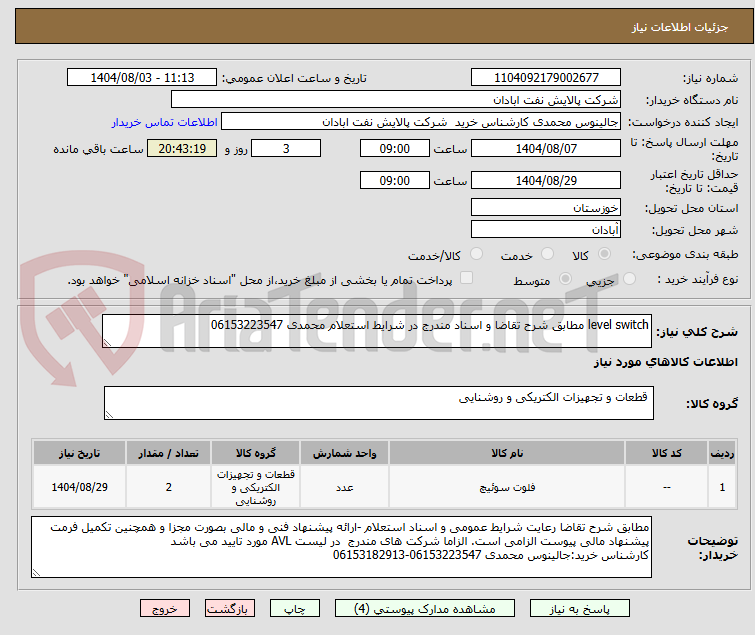Click price validity date 1404/08/29 field
This screenshot has width=755, height=635.
pyautogui.click(x=546, y=181)
